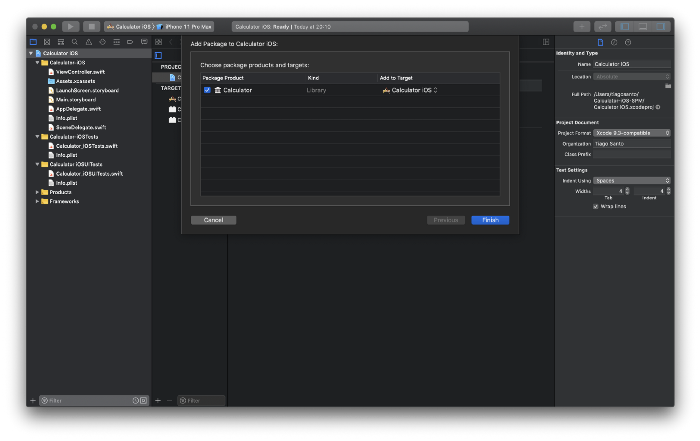Expand the Products folder
The height and width of the screenshot is (441, 700).
[38, 192]
